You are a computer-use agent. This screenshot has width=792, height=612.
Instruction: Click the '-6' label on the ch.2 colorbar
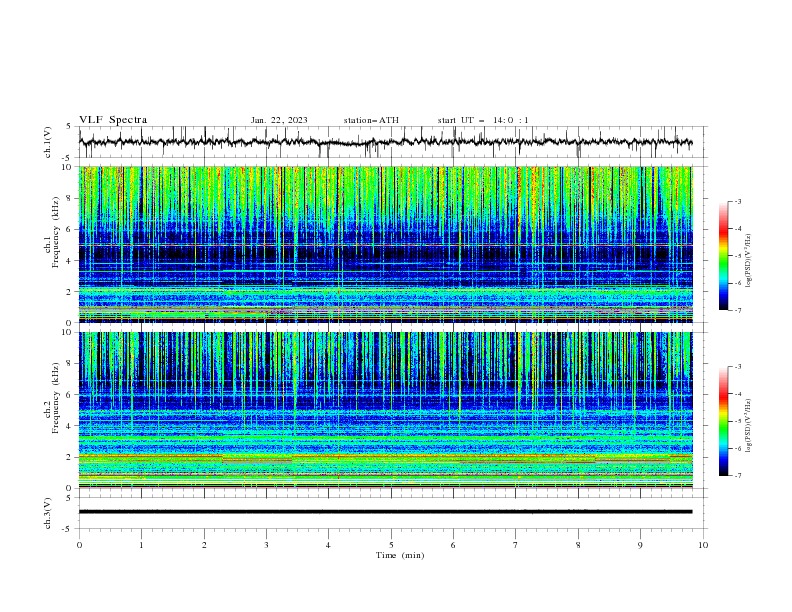737,448
